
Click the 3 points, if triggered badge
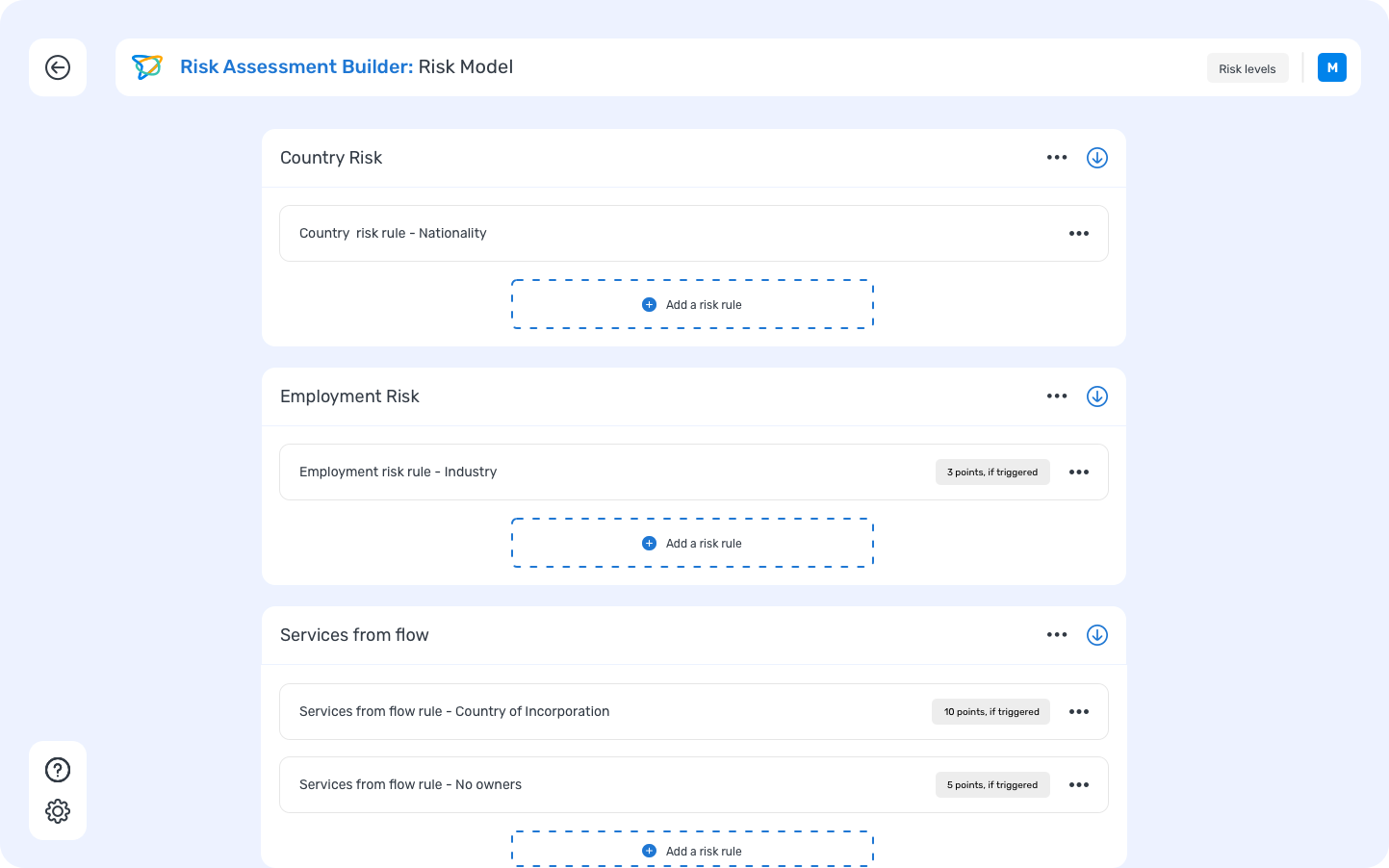click(991, 472)
